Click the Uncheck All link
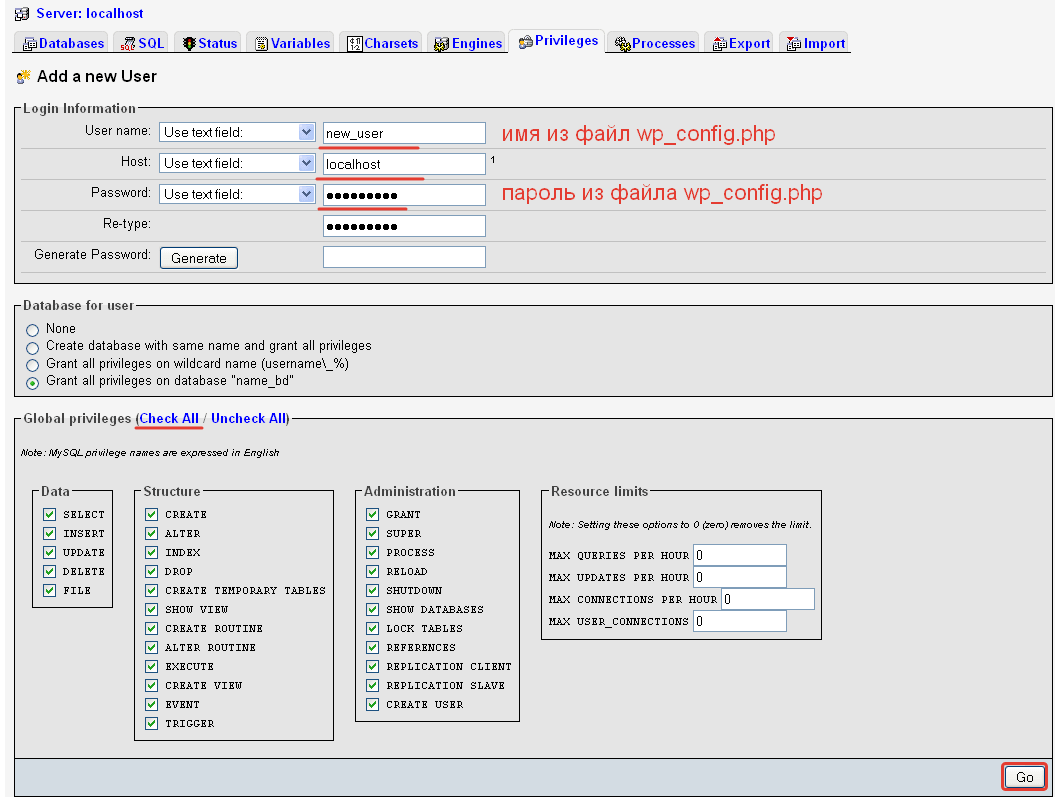Viewport: 1055px width, 797px height. tap(248, 418)
